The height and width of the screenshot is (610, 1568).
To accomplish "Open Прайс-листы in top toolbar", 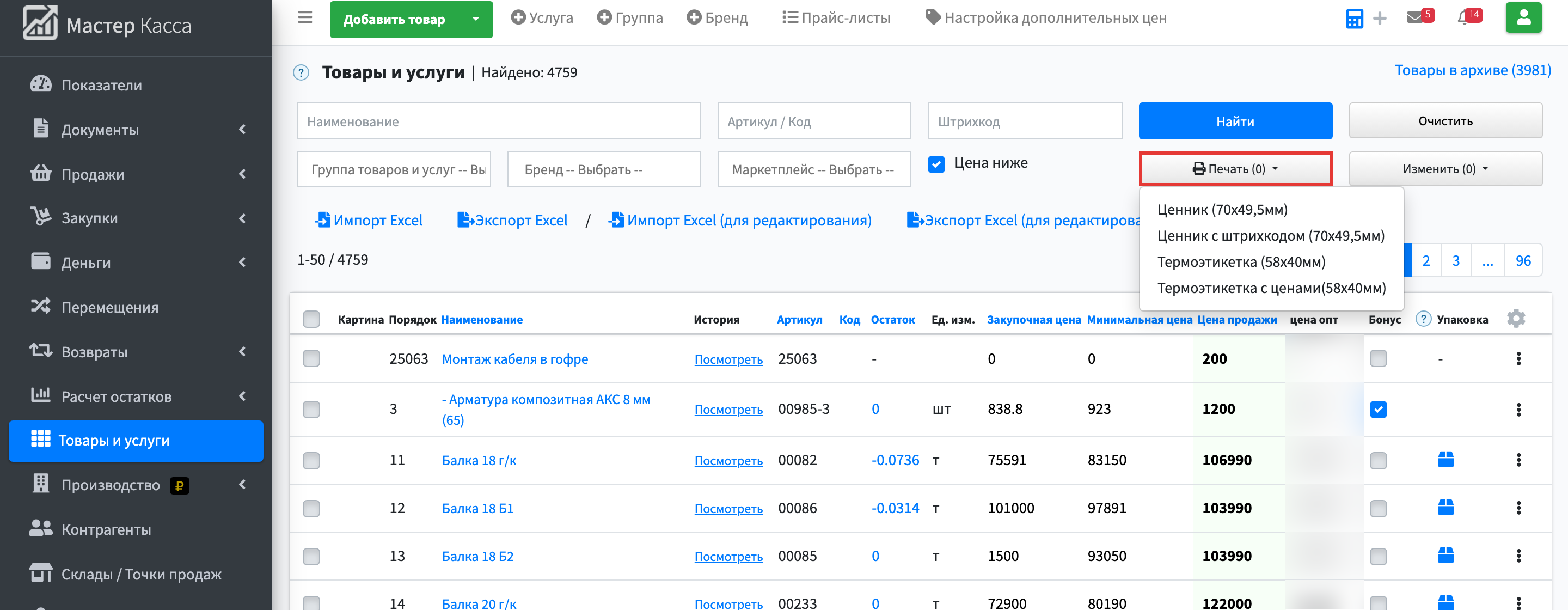I will pos(836,17).
